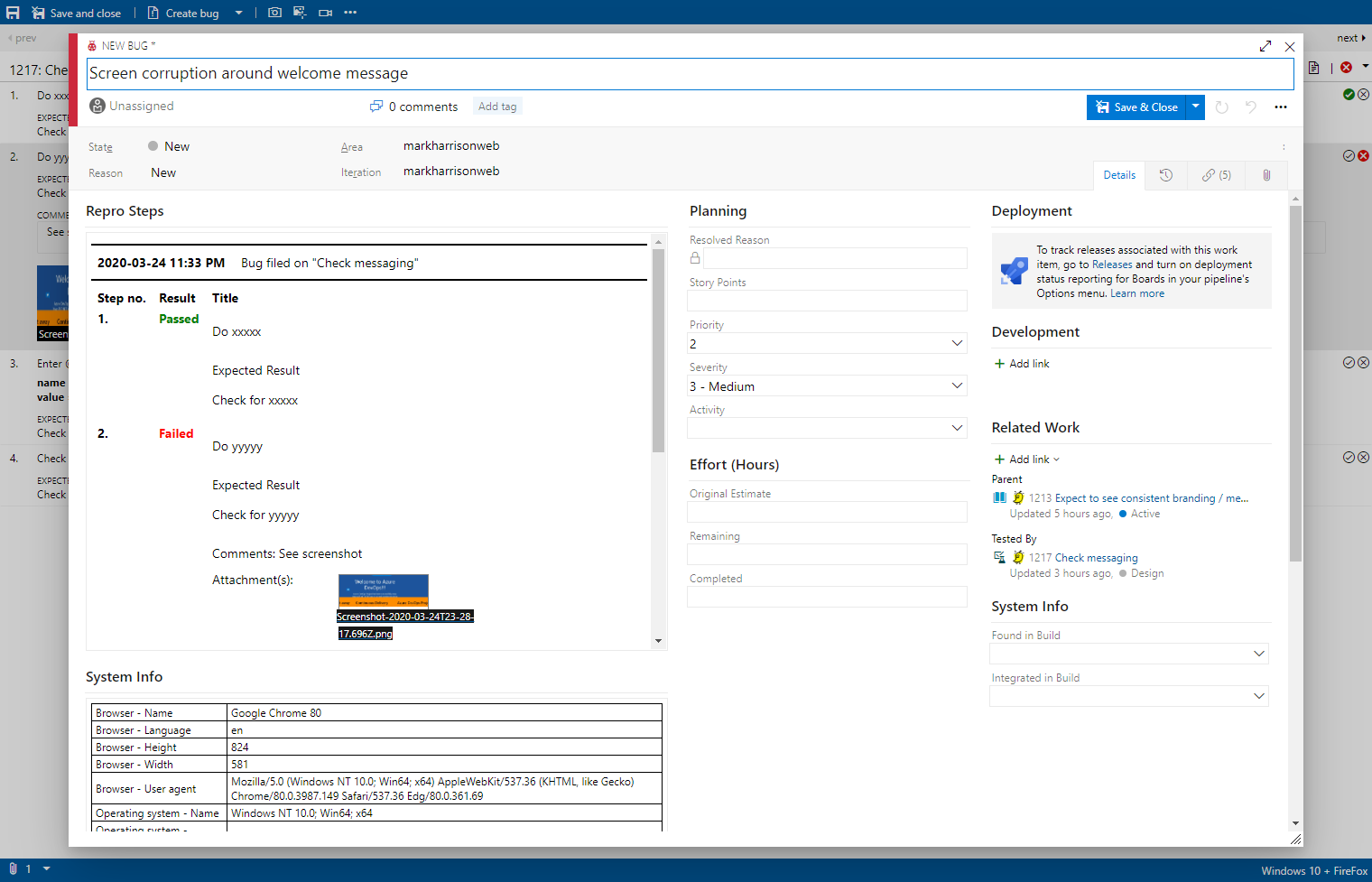Click the History tab clock icon
Viewport: 1372px width, 882px height.
pos(1166,175)
